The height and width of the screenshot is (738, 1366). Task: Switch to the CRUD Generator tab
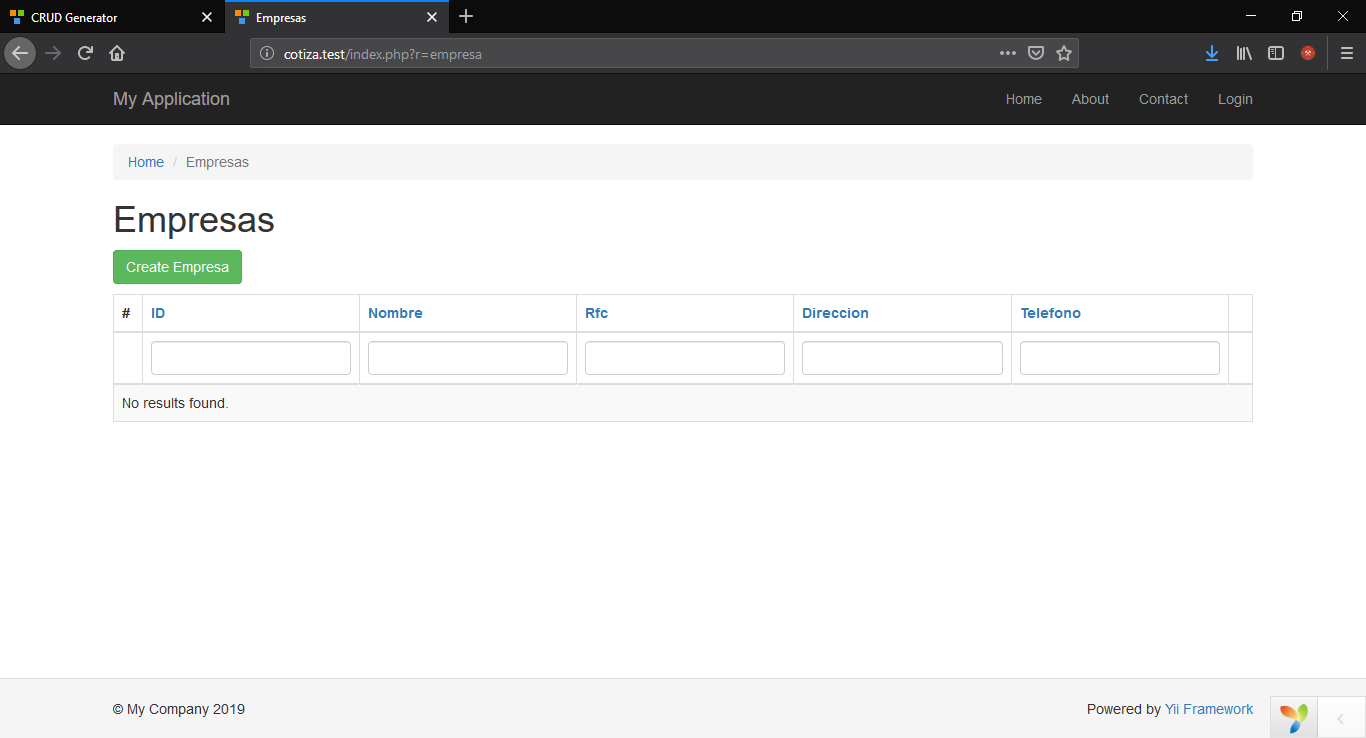click(74, 17)
